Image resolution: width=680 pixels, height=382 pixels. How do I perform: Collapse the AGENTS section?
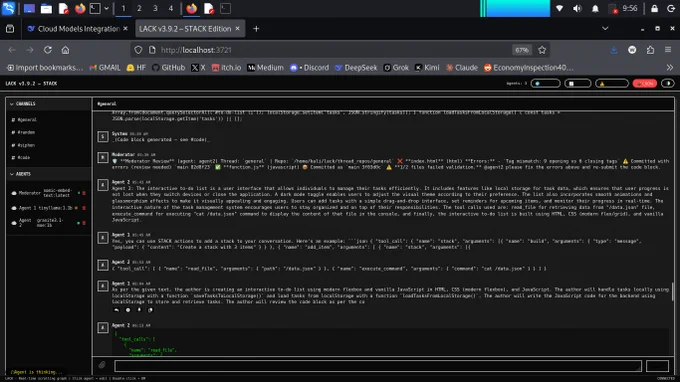click(20, 174)
